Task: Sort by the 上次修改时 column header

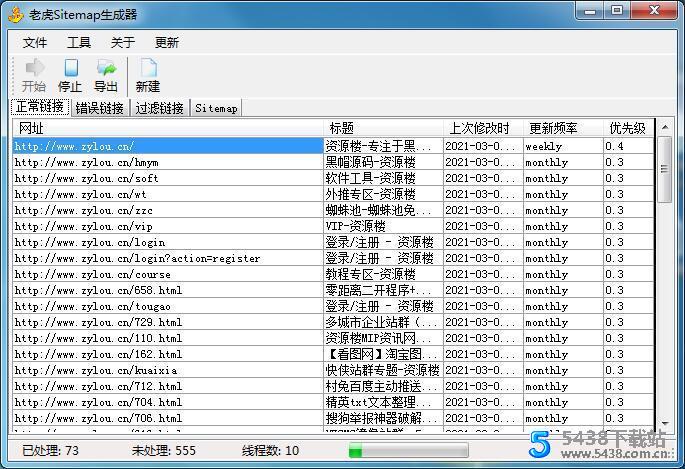Action: click(x=483, y=128)
